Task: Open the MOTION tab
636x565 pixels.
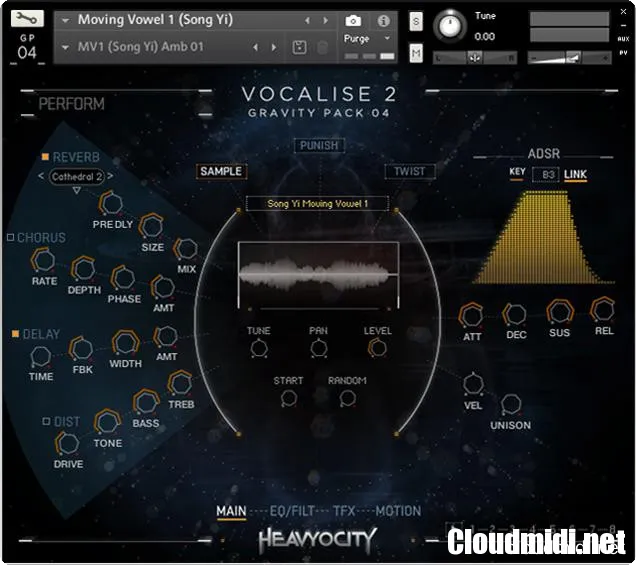Action: (x=398, y=511)
